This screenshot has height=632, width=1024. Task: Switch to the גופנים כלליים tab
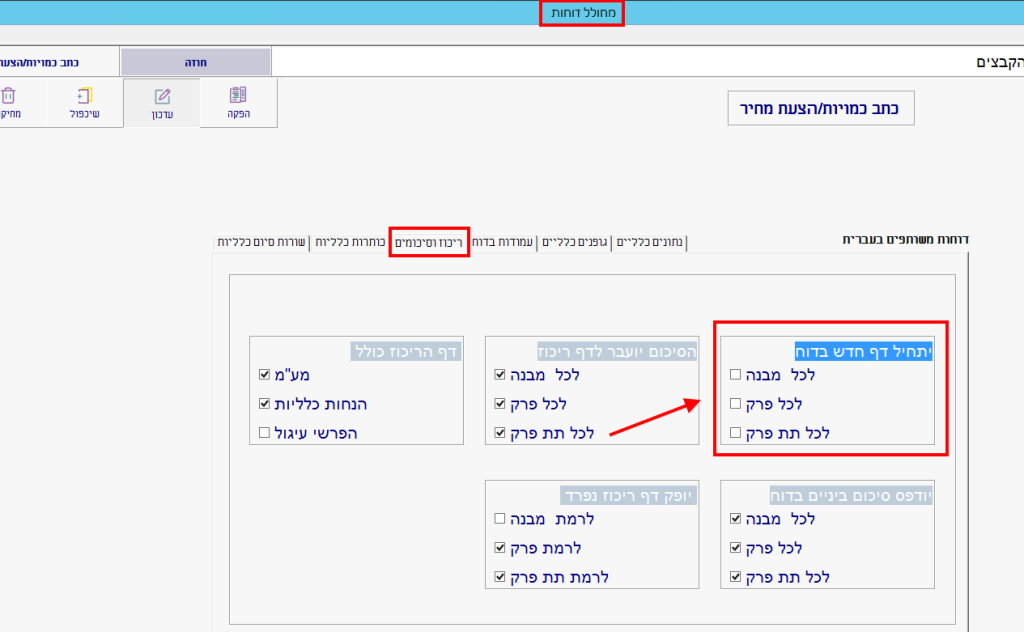coord(575,242)
